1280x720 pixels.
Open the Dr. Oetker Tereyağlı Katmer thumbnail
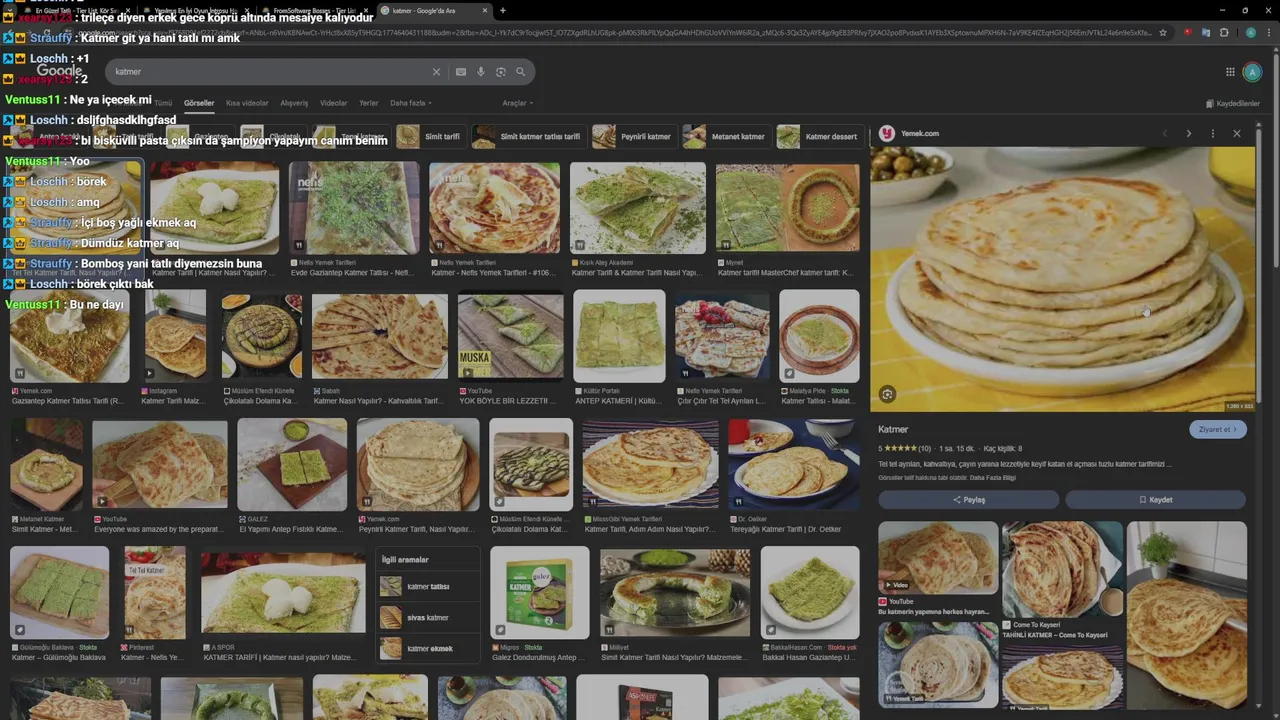coord(793,464)
